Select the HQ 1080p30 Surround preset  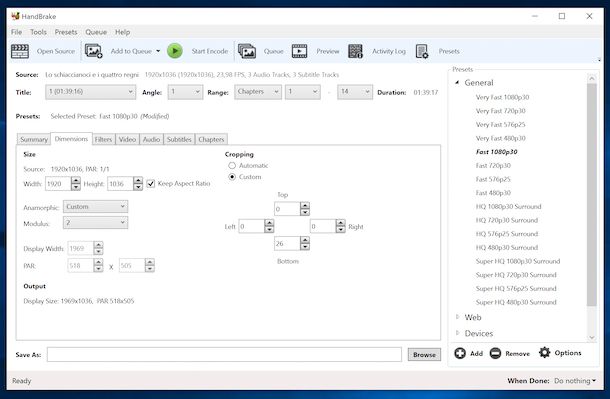(508, 206)
